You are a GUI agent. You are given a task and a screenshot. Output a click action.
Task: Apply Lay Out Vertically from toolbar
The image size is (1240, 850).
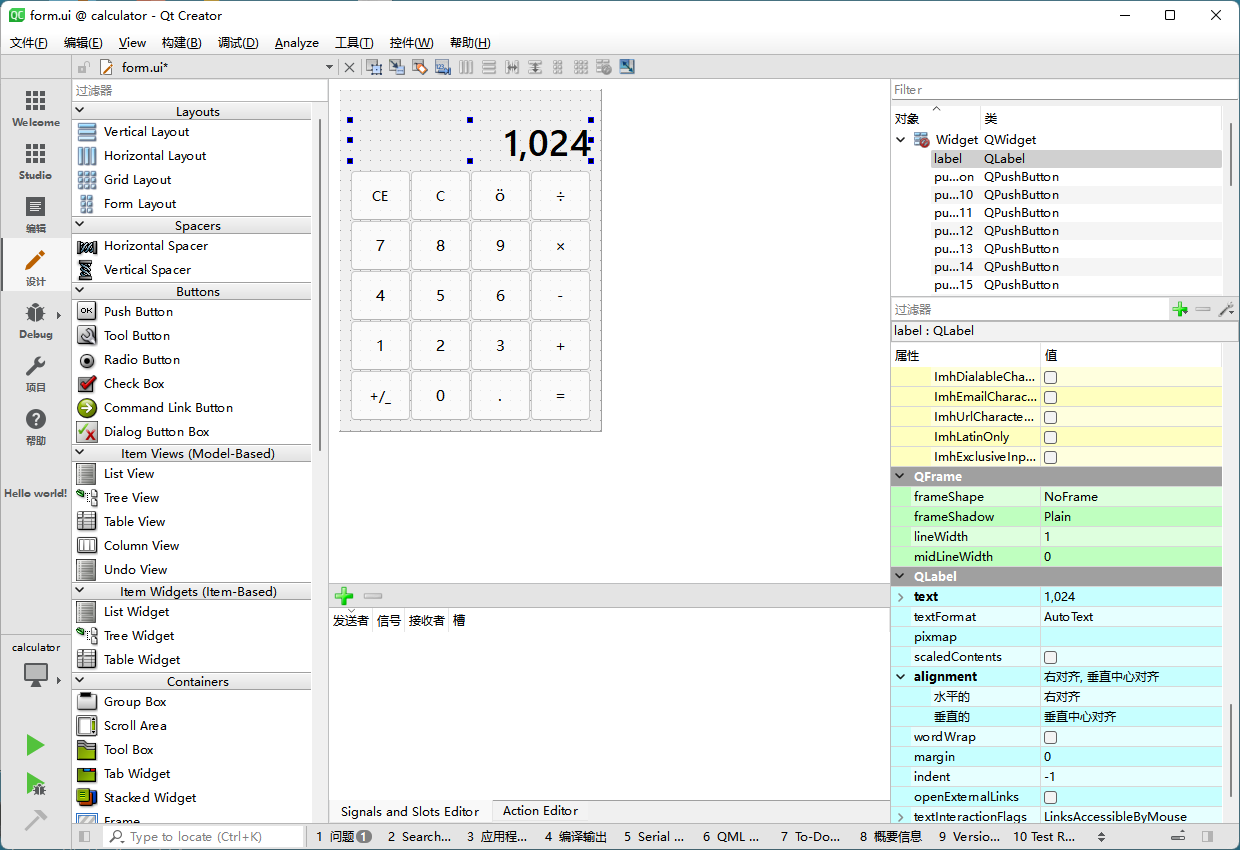point(489,67)
